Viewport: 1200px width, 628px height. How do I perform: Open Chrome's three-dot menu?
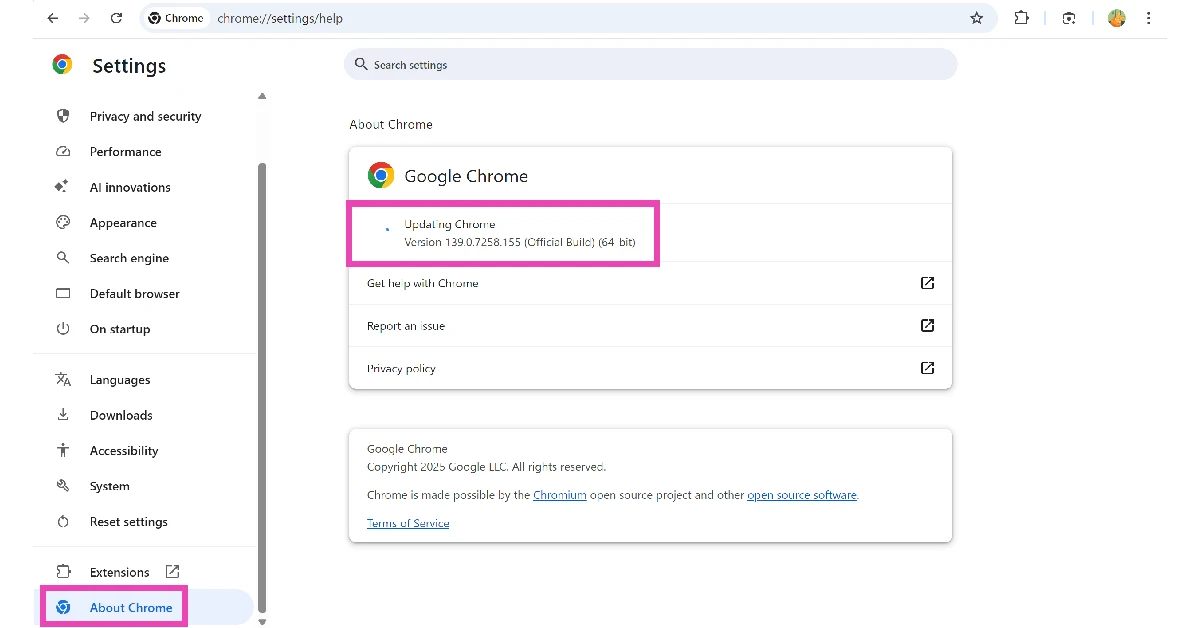tap(1147, 18)
